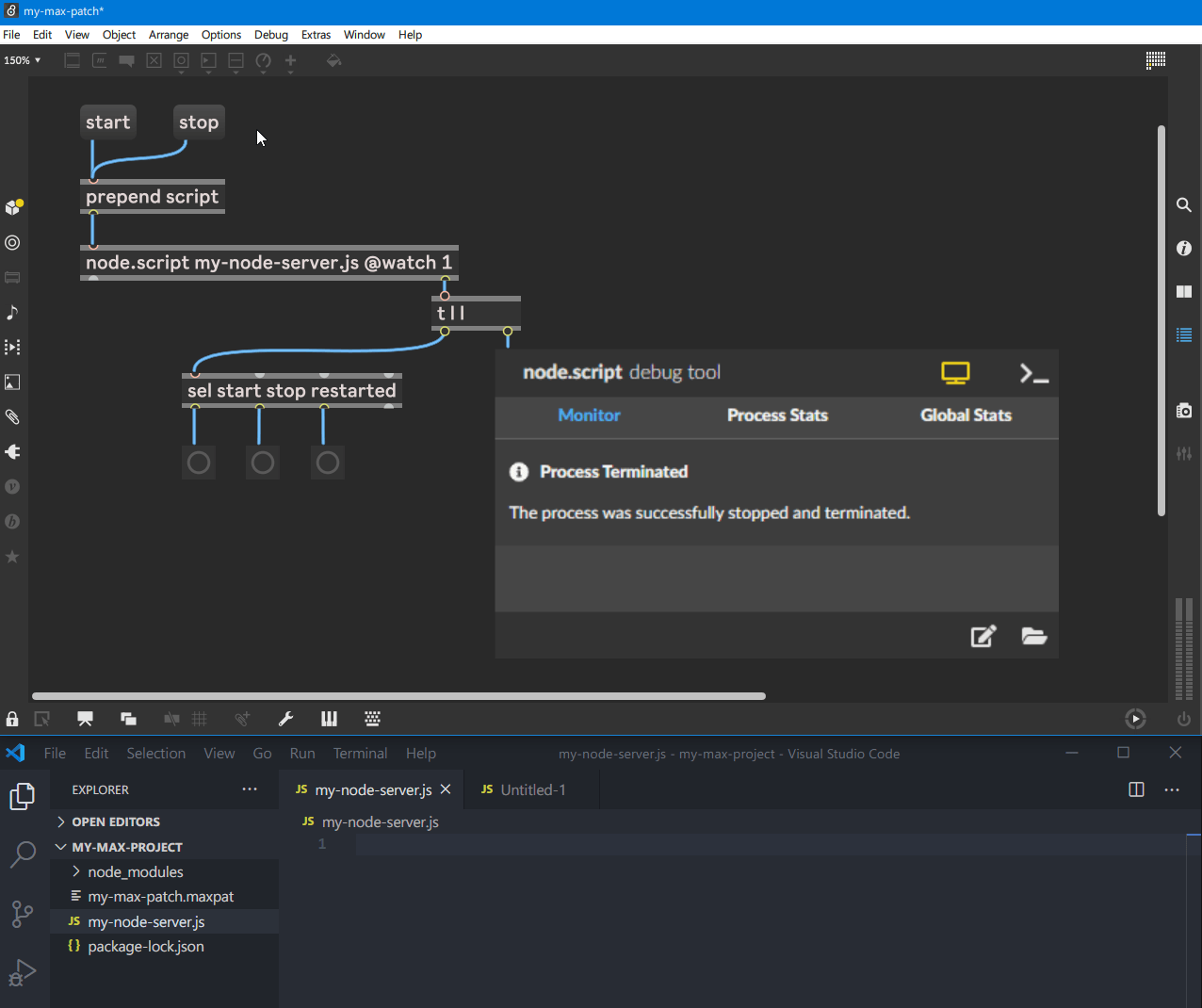Viewport: 1202px width, 1008px height.
Task: Toggle presentation mode in bottom toolbar
Action: click(x=85, y=719)
